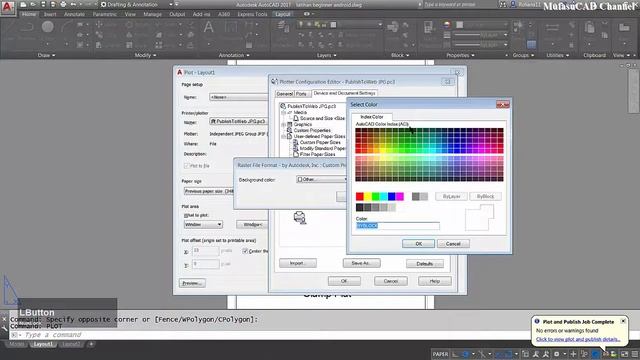The width and height of the screenshot is (640, 360).
Task: Click Cancel in Select Color dialog
Action: [453, 244]
